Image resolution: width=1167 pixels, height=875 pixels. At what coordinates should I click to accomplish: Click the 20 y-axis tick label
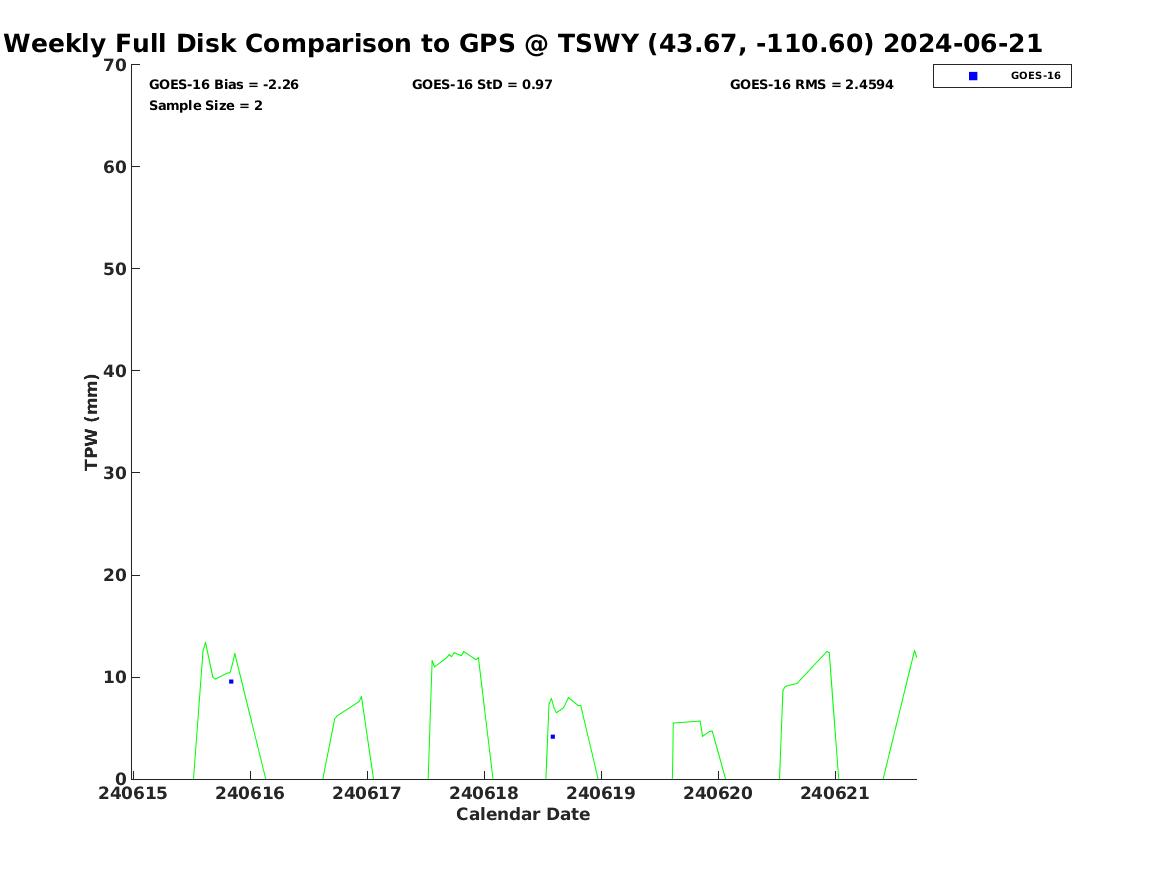click(115, 575)
